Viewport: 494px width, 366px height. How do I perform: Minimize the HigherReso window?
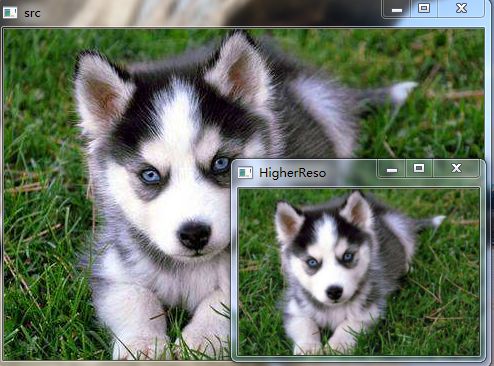(392, 169)
